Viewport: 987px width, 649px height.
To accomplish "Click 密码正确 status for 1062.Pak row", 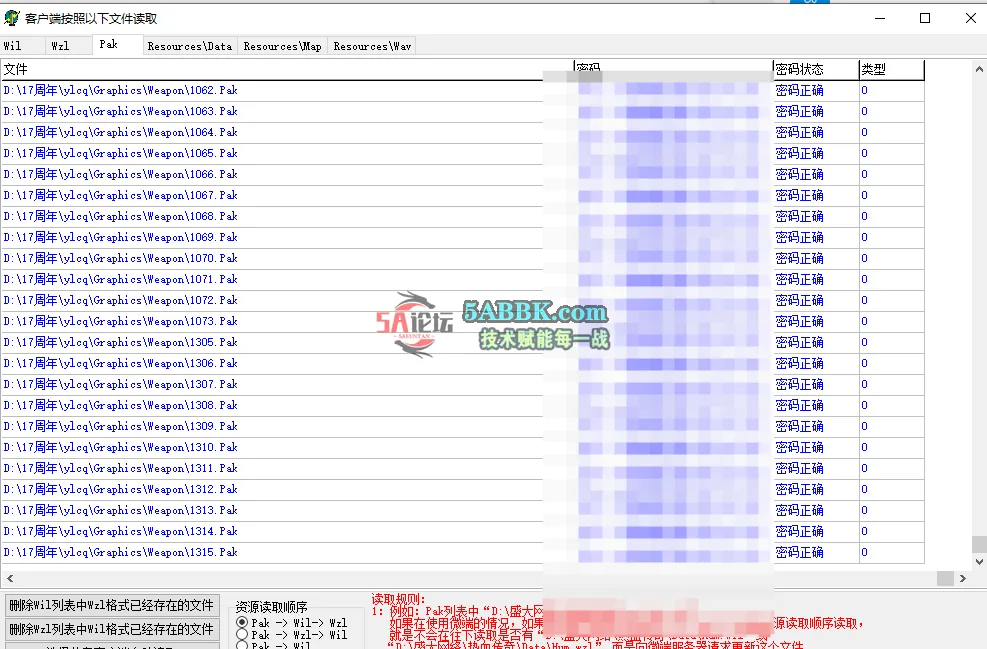I will (x=799, y=91).
